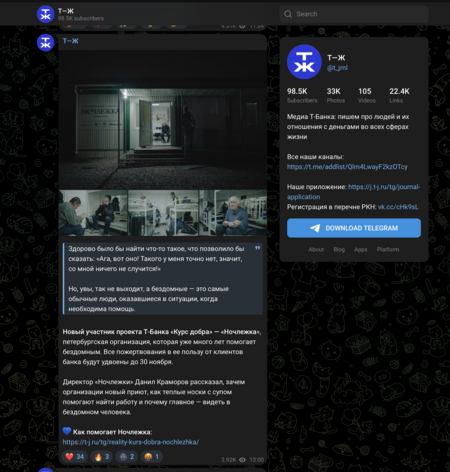Click the eye views icon on the post
The image size is (450, 472).
[242, 460]
